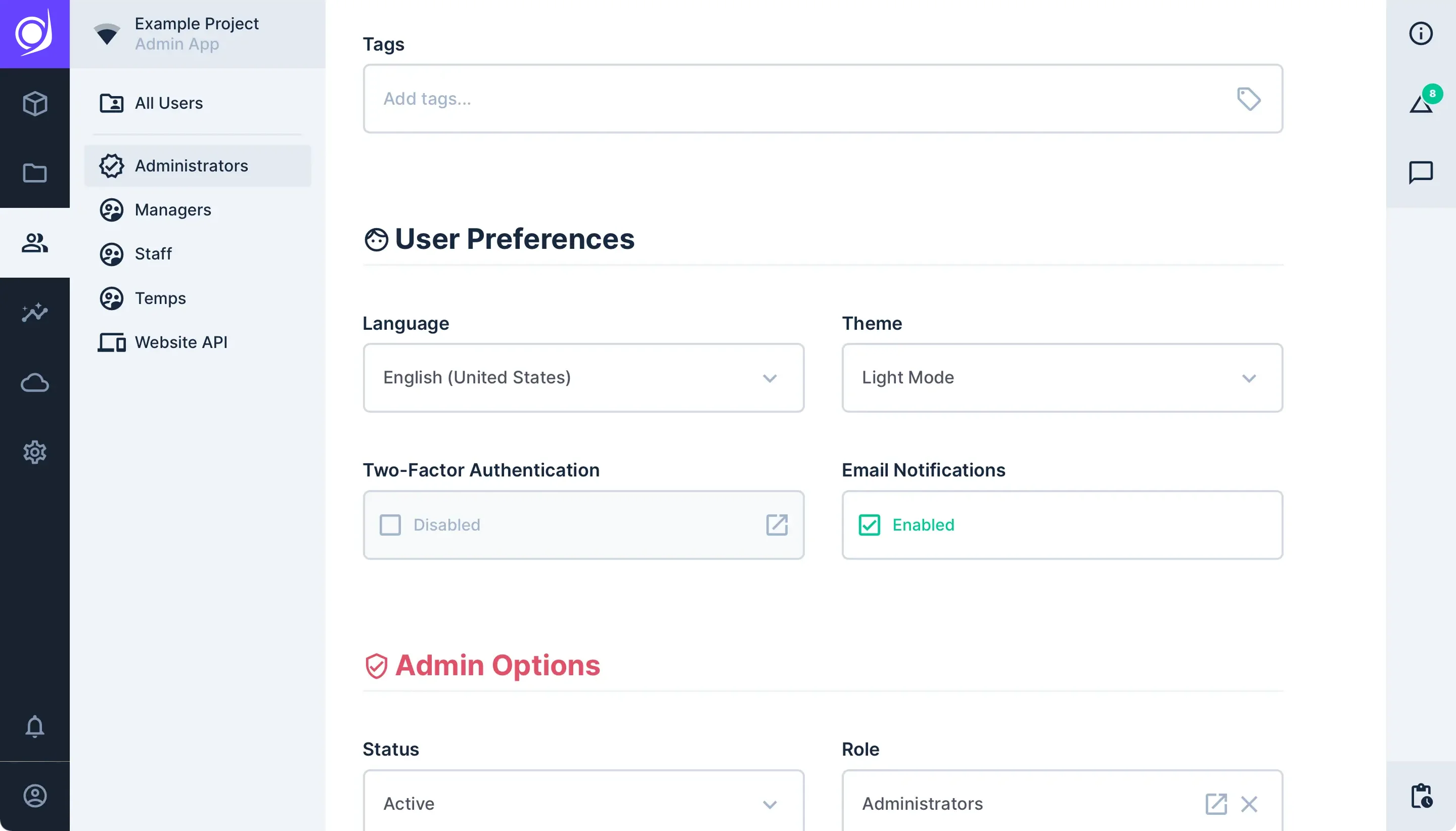
Task: Open the notifications bell icon
Action: click(x=34, y=726)
